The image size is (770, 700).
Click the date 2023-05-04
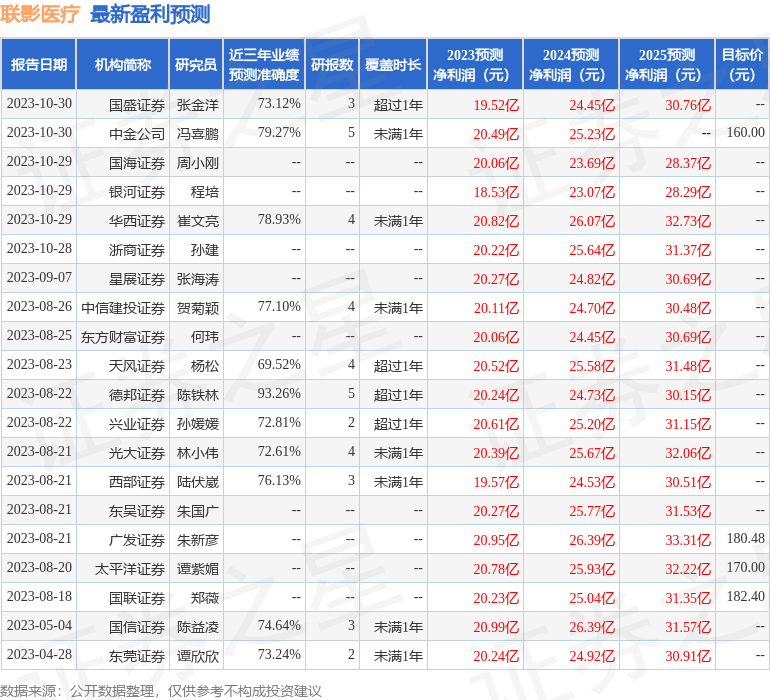click(x=39, y=626)
